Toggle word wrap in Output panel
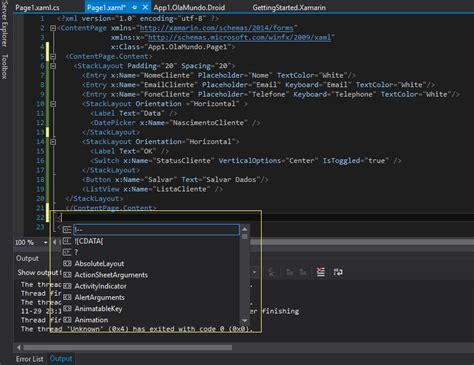The height and width of the screenshot is (365, 474). [x=338, y=272]
